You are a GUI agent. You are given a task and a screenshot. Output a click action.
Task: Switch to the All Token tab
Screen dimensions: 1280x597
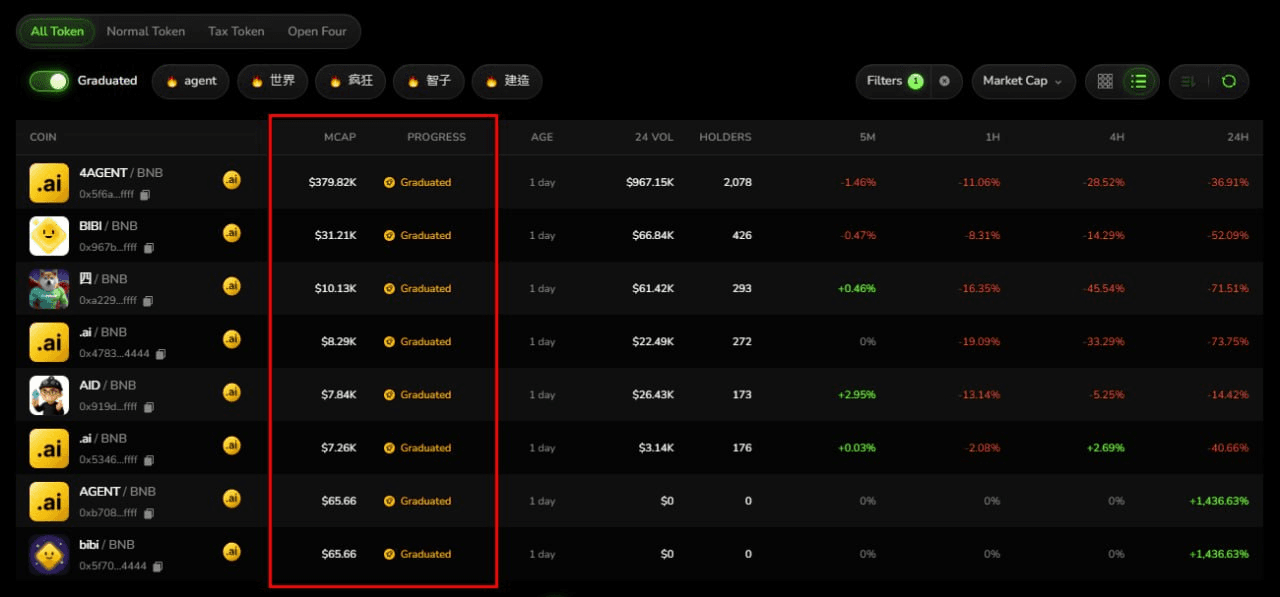[57, 31]
